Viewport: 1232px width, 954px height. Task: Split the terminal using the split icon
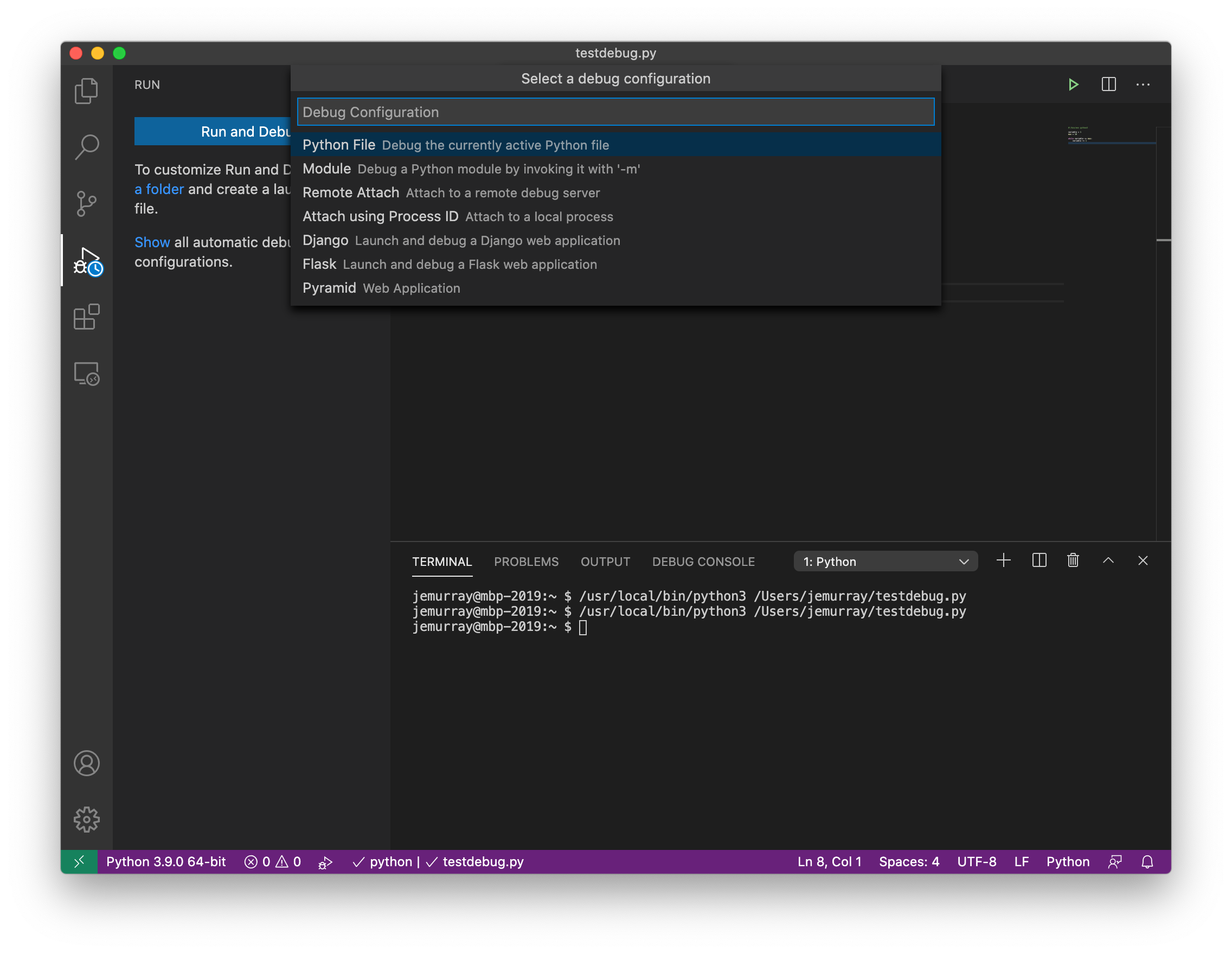(1038, 560)
